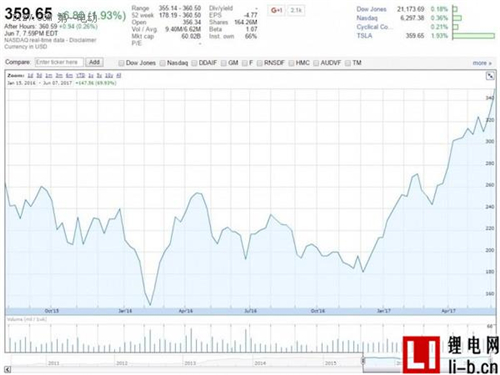
Task: Enable the Nasdaq comparison checkbox
Action: [162, 63]
